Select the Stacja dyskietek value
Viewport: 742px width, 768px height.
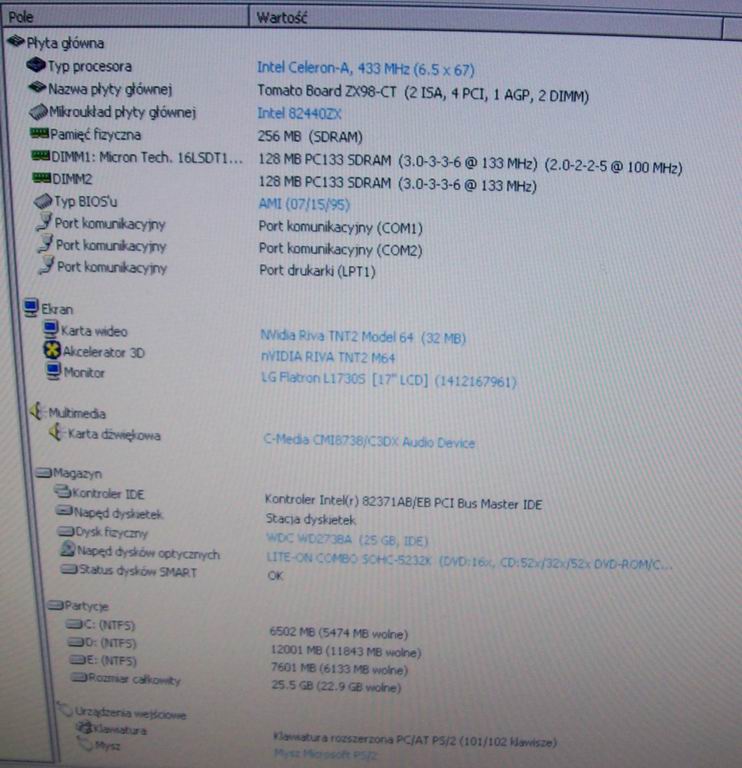[311, 519]
